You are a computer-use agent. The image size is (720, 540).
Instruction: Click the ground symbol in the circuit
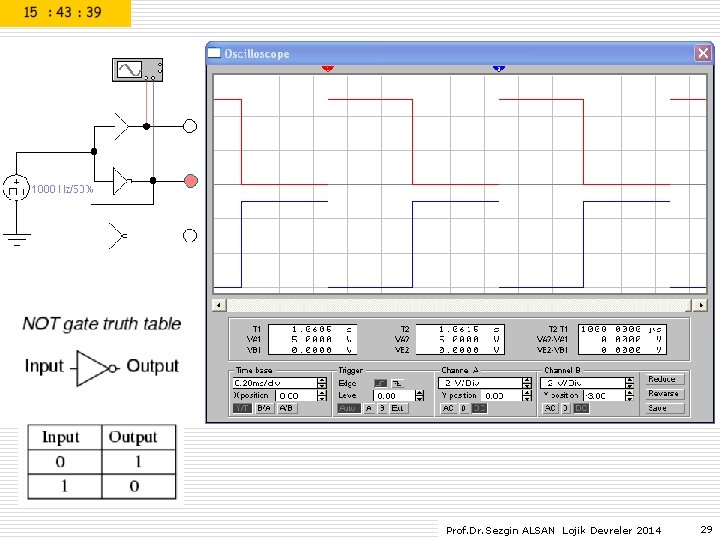pyautogui.click(x=17, y=239)
